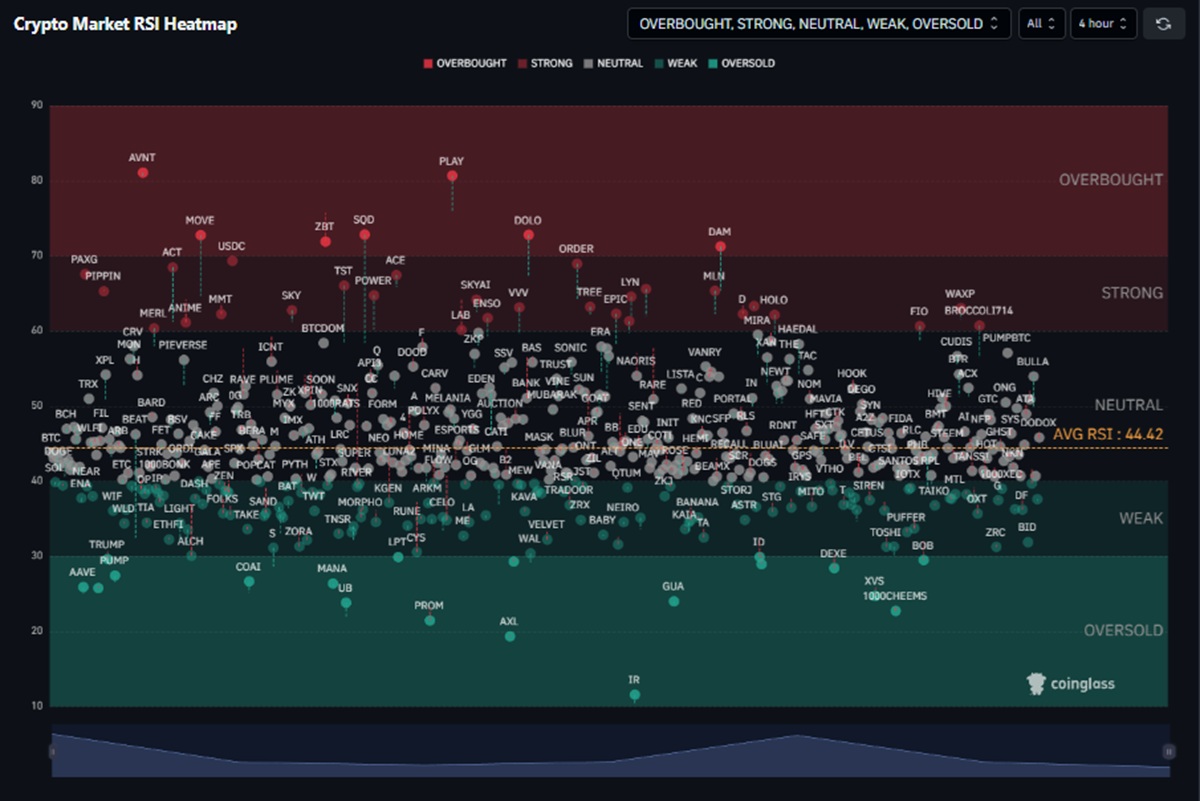
Task: Click the AVNT data point
Action: 143,172
